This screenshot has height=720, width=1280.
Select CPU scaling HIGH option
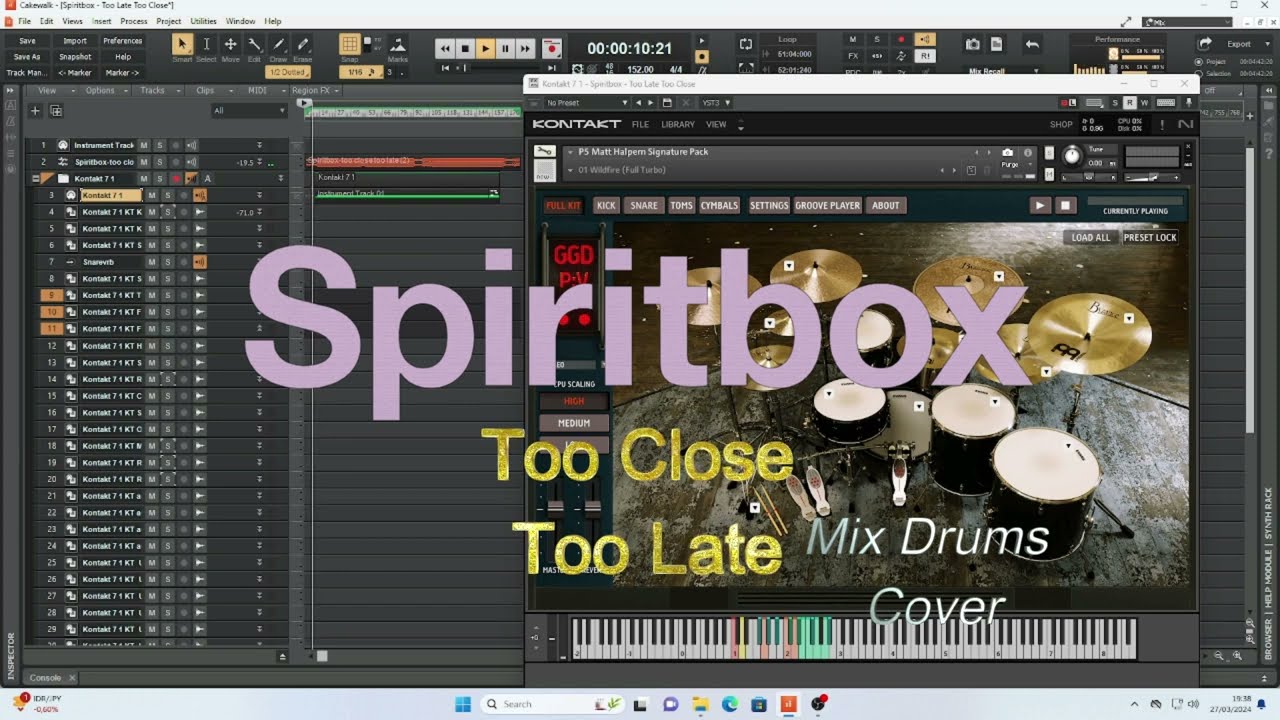coord(573,401)
